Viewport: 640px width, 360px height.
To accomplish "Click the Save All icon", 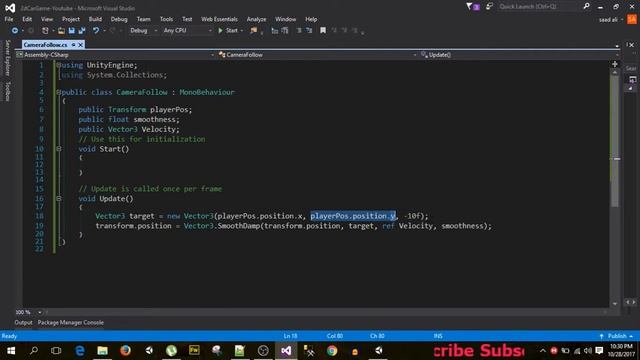I will [x=82, y=31].
